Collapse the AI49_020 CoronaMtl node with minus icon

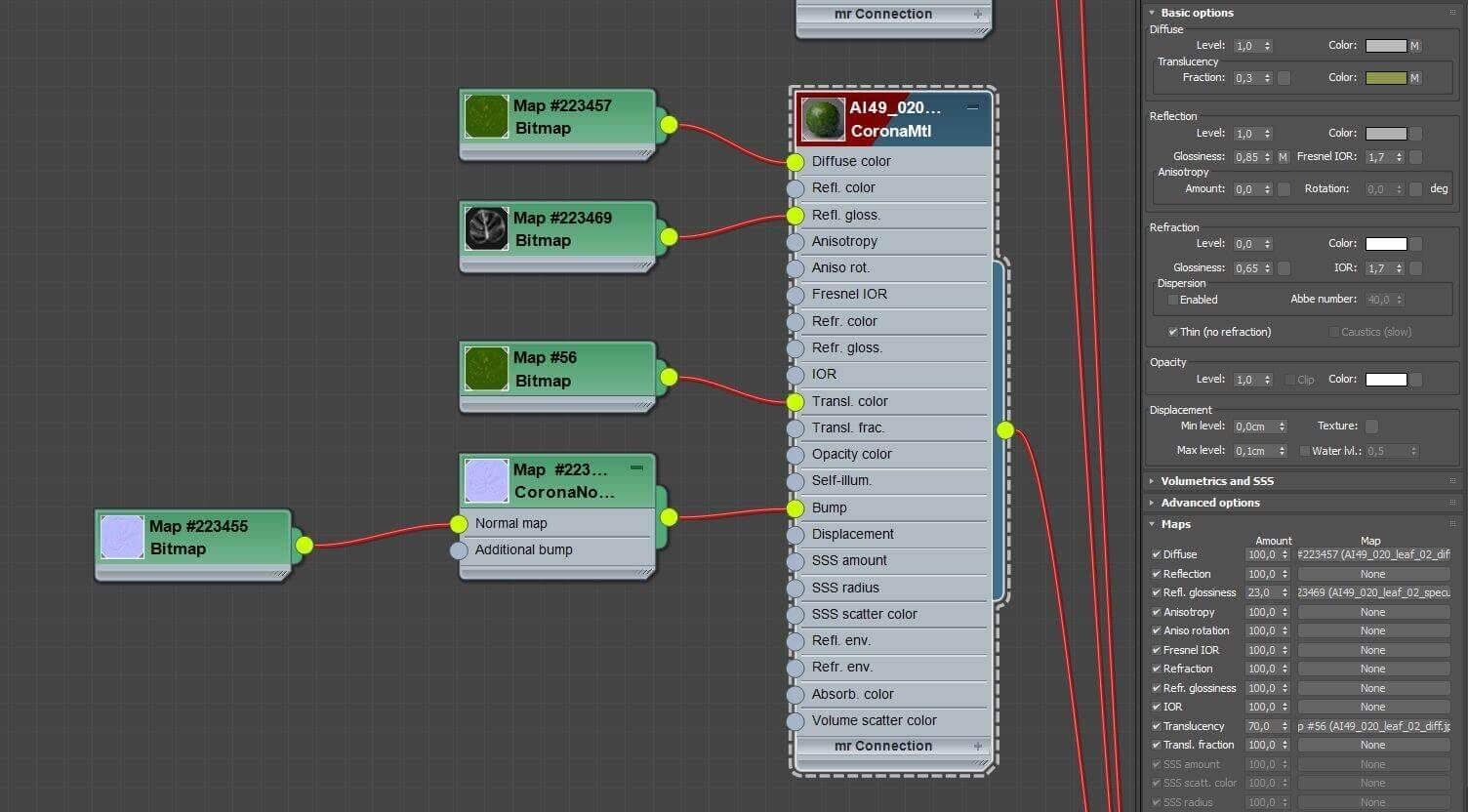coord(972,108)
